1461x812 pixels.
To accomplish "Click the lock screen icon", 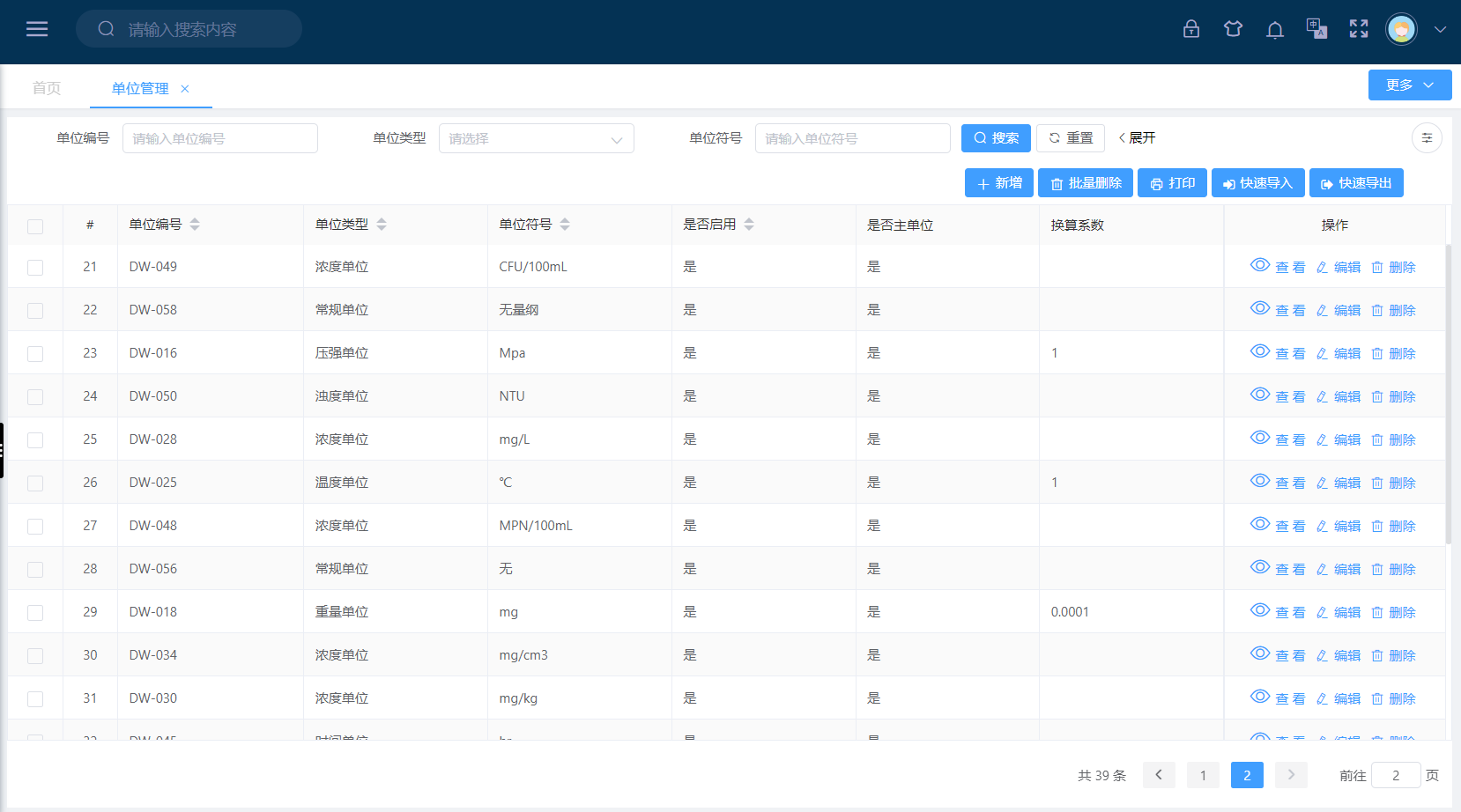I will (1191, 29).
